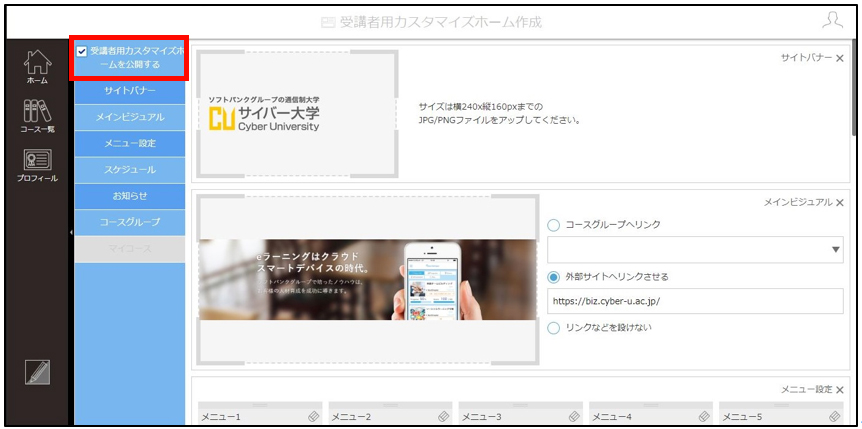Collapse the blue side menu with arrow
This screenshot has height=429, width=862.
click(71, 233)
